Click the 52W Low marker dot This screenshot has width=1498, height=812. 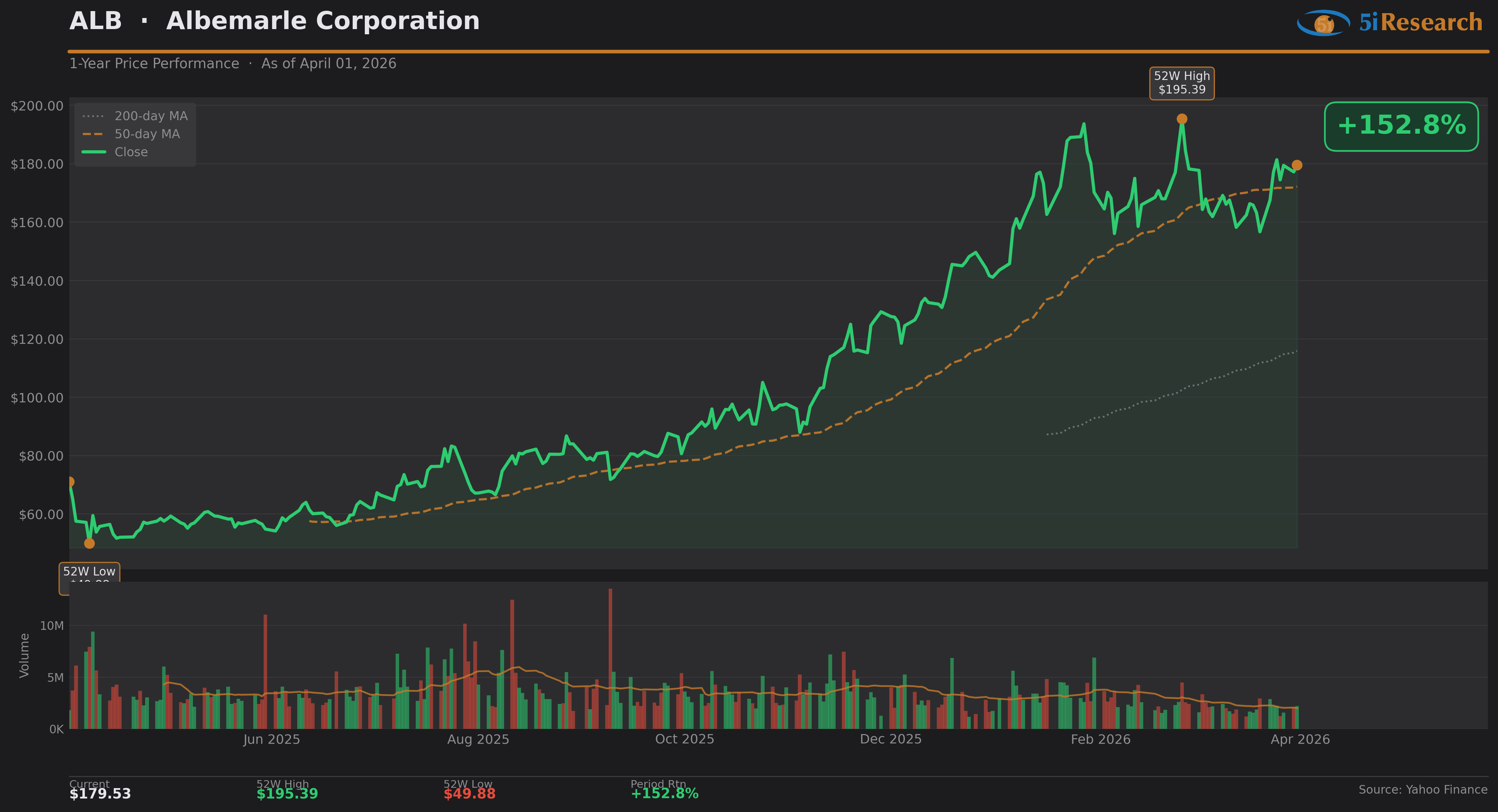(89, 543)
